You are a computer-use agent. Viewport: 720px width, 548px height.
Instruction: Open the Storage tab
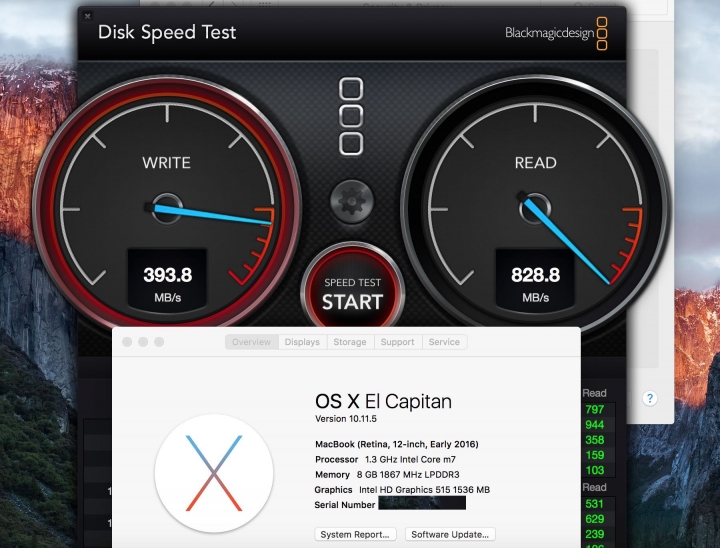[350, 342]
